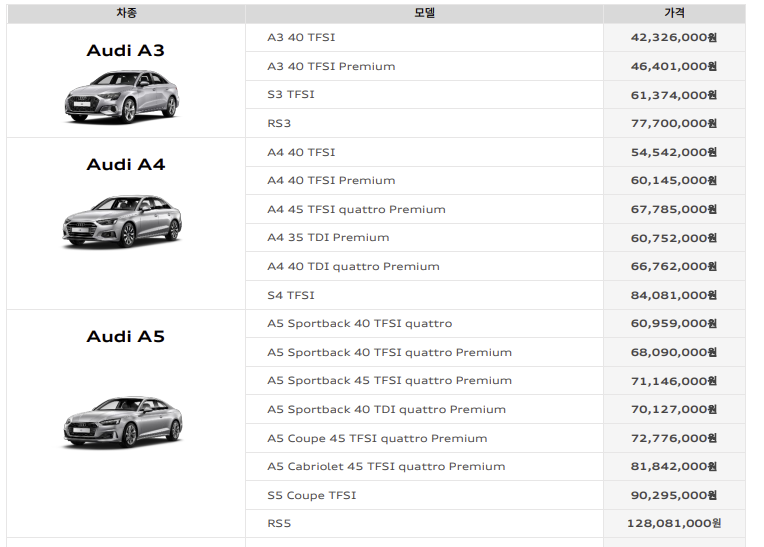Click the 72,776,000원 price
The width and height of the screenshot is (764, 547).
tap(674, 438)
